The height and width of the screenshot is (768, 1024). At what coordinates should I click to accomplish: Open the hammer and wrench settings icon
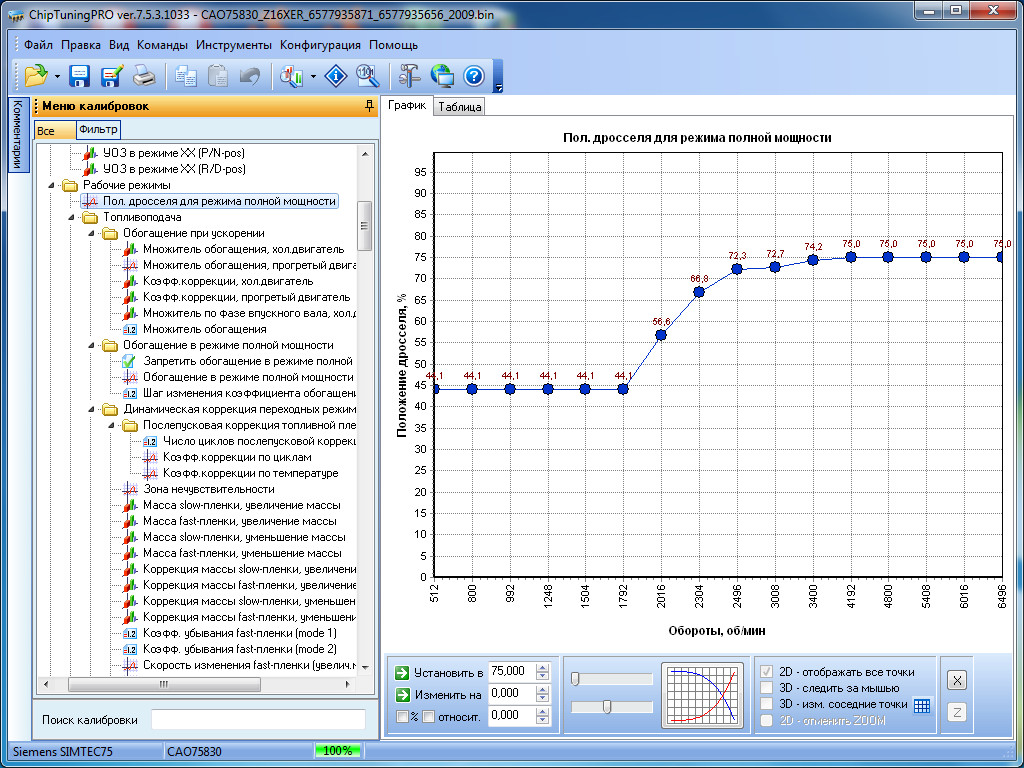click(409, 76)
